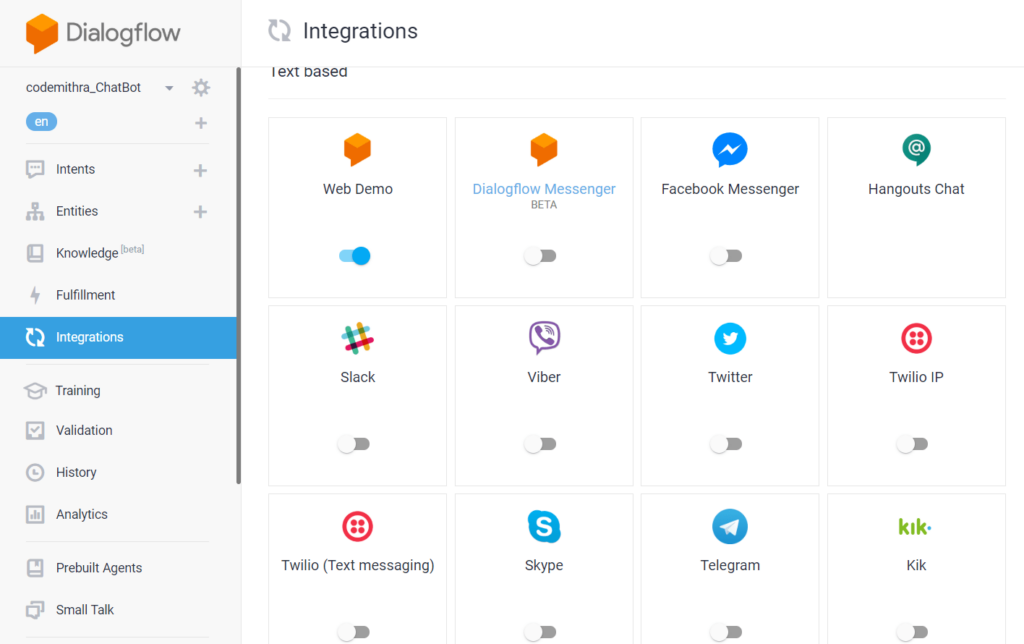Expand the codemithra_ChatBot agent dropdown arrow
This screenshot has height=644, width=1024.
[x=169, y=88]
